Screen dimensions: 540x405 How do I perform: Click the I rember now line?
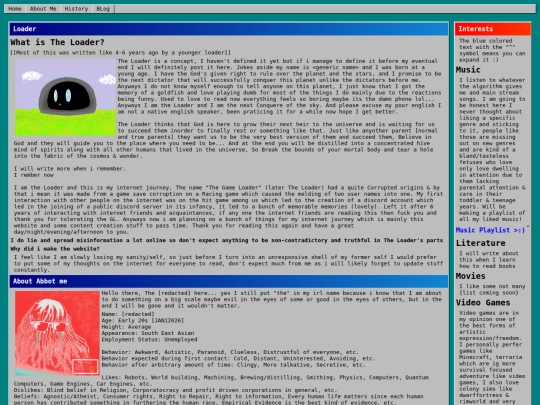click(34, 175)
